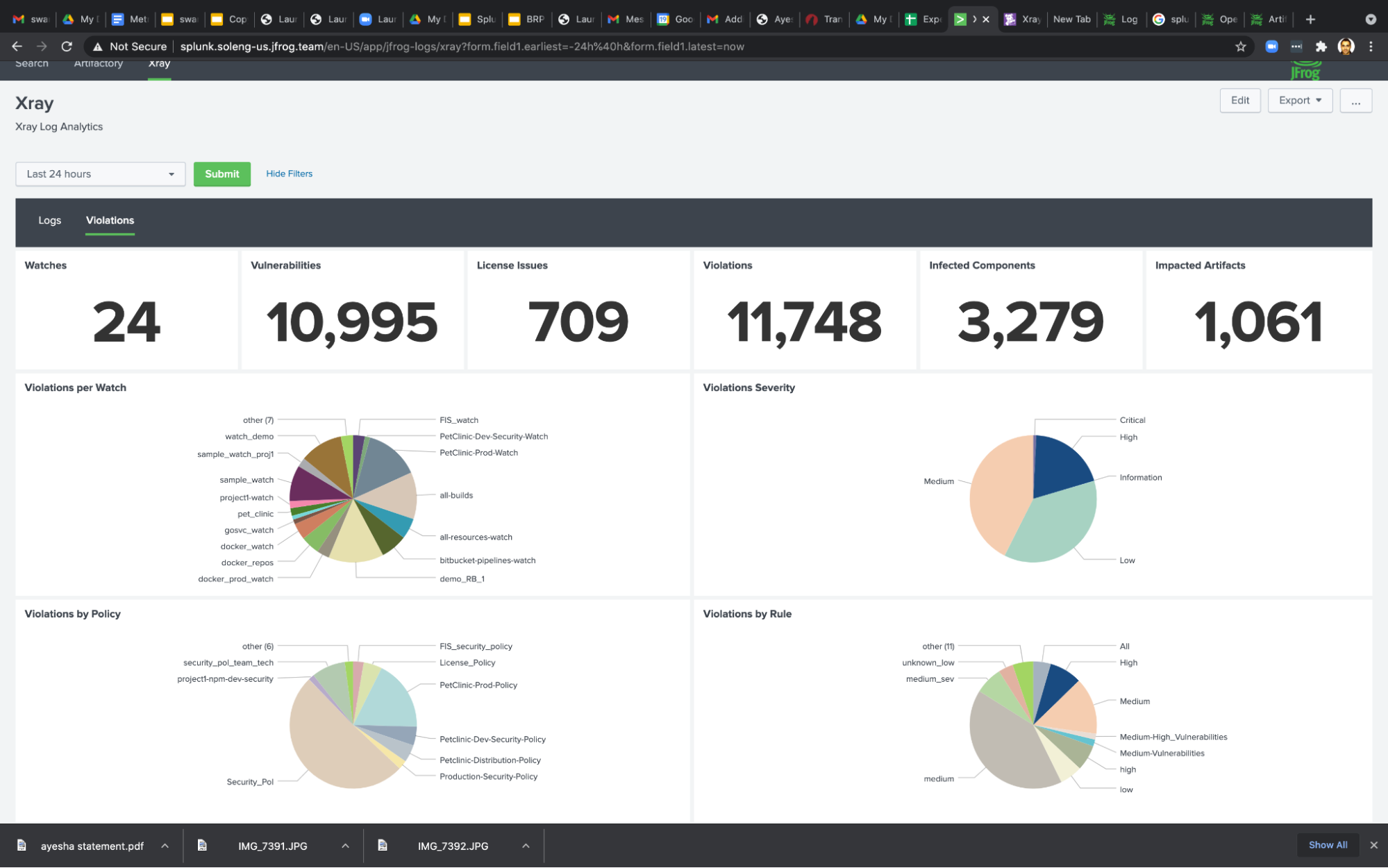This screenshot has height=868, width=1388.
Task: Open the Export dropdown menu
Action: click(1298, 100)
